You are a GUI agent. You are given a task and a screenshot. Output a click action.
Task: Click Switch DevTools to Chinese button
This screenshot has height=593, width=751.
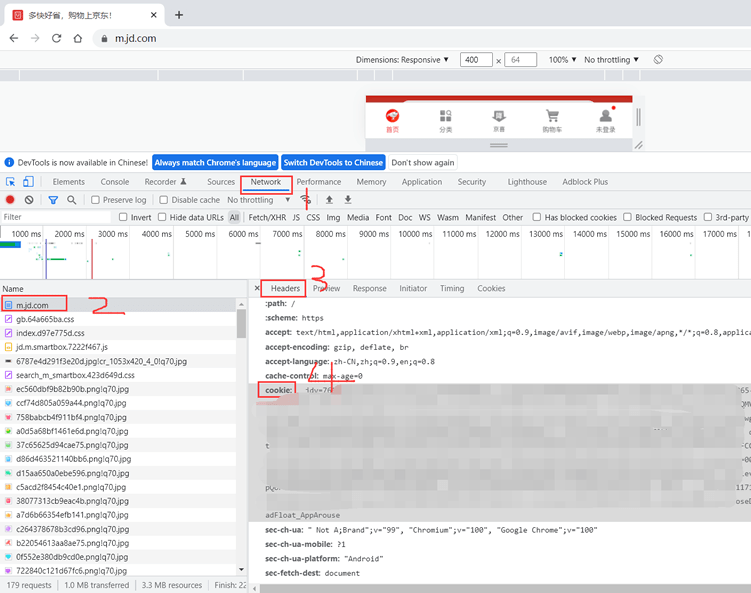click(333, 162)
